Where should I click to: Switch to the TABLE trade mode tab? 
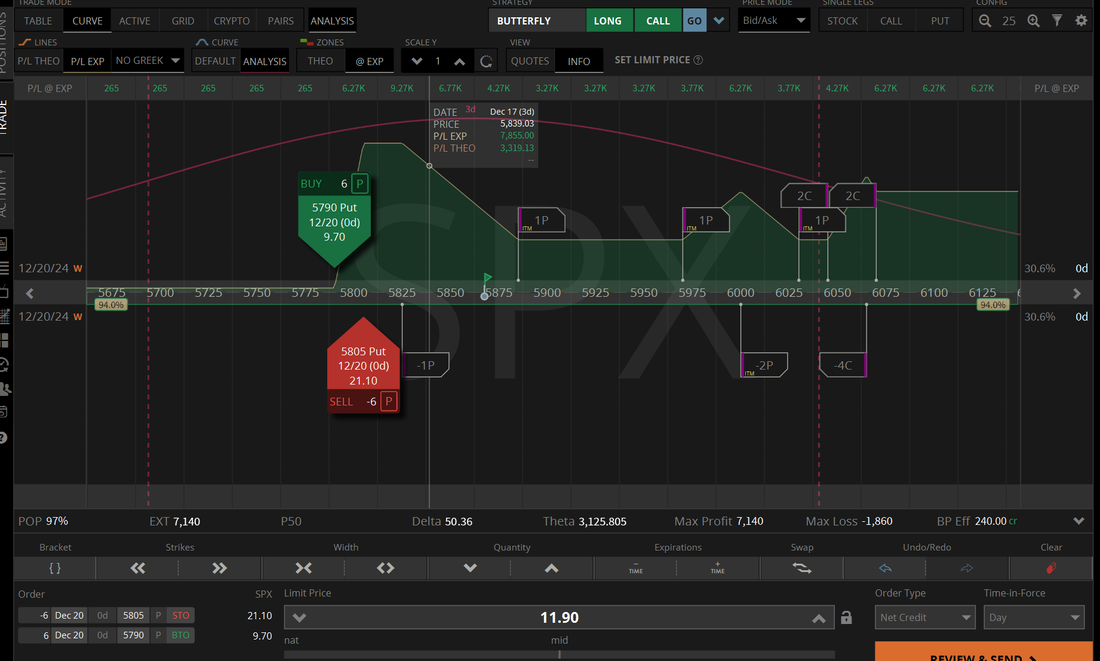click(x=38, y=21)
